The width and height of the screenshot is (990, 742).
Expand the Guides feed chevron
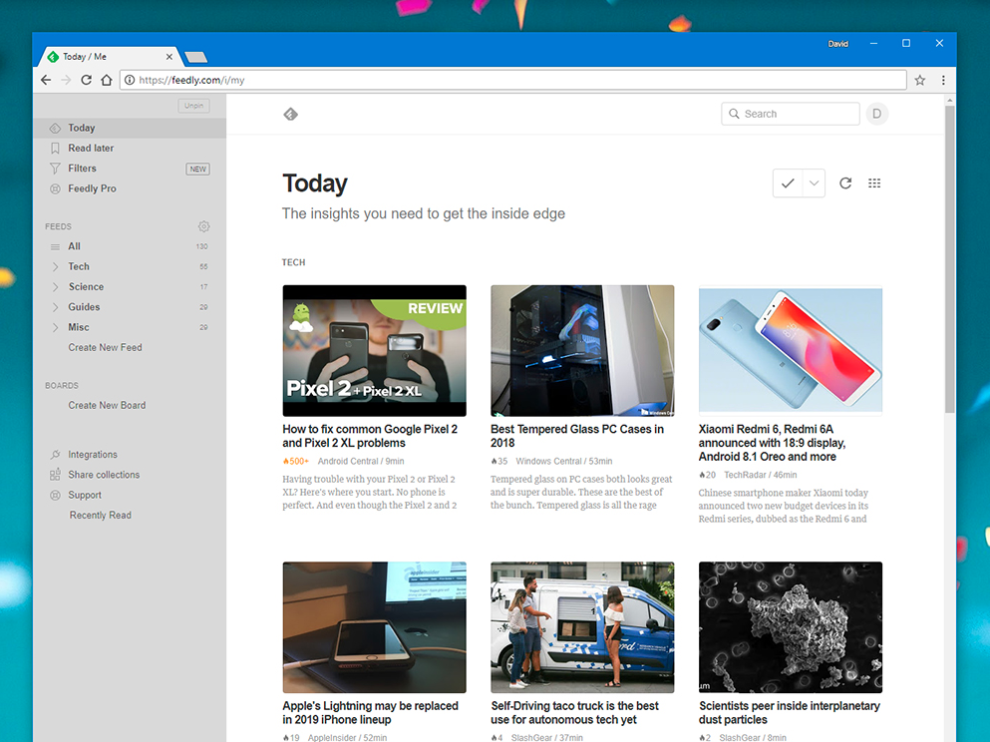pyautogui.click(x=55, y=307)
